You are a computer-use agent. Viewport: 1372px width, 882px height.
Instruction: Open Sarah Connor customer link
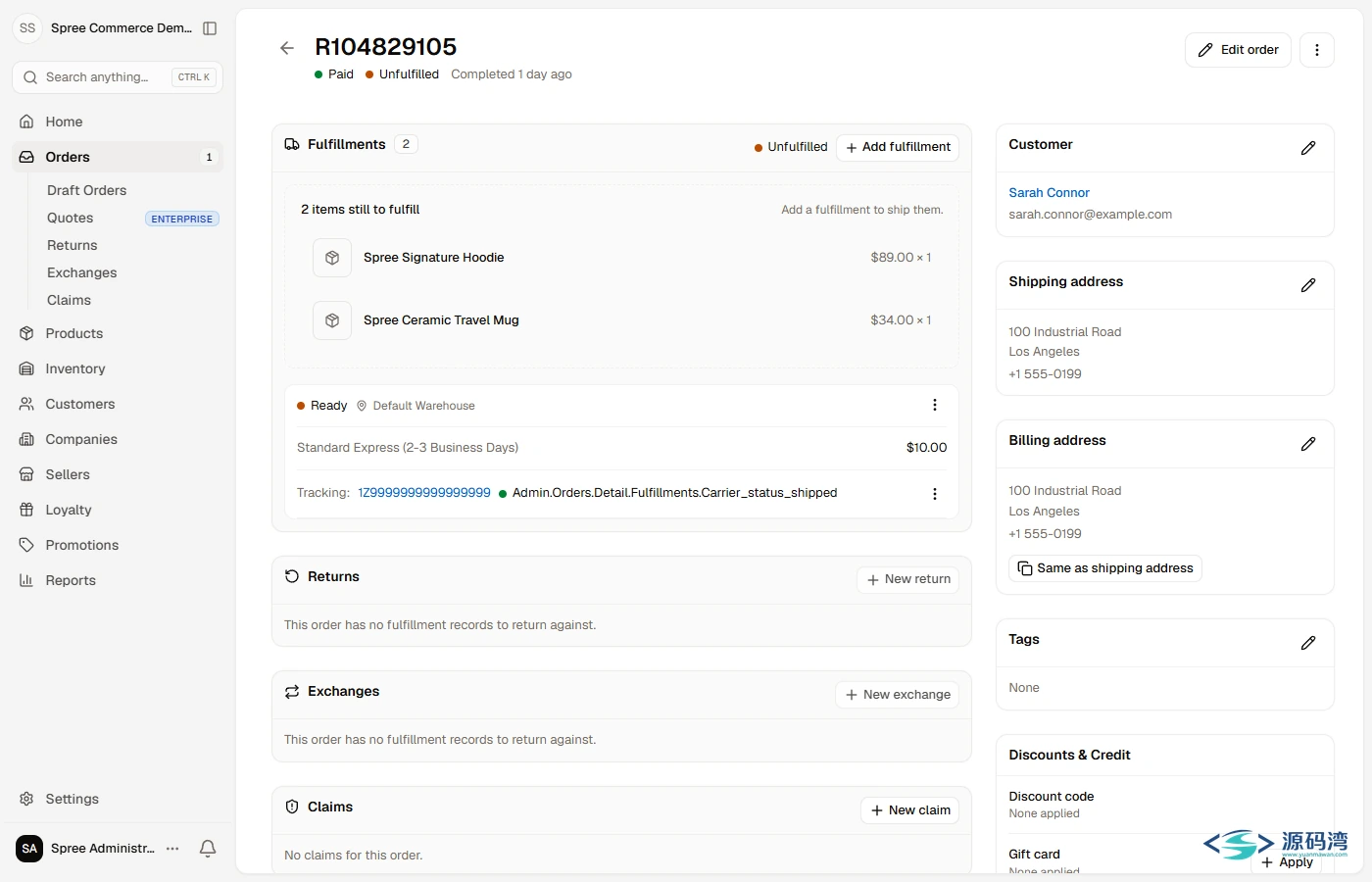click(x=1049, y=193)
